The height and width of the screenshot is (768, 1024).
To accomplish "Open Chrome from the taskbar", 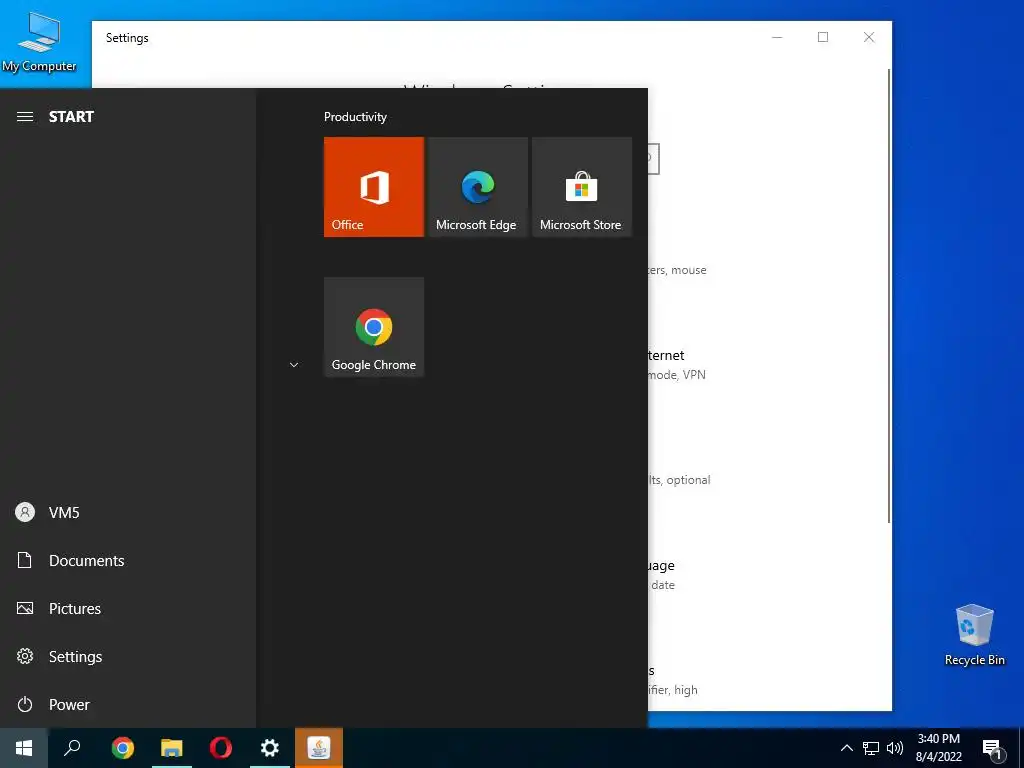I will pos(123,748).
